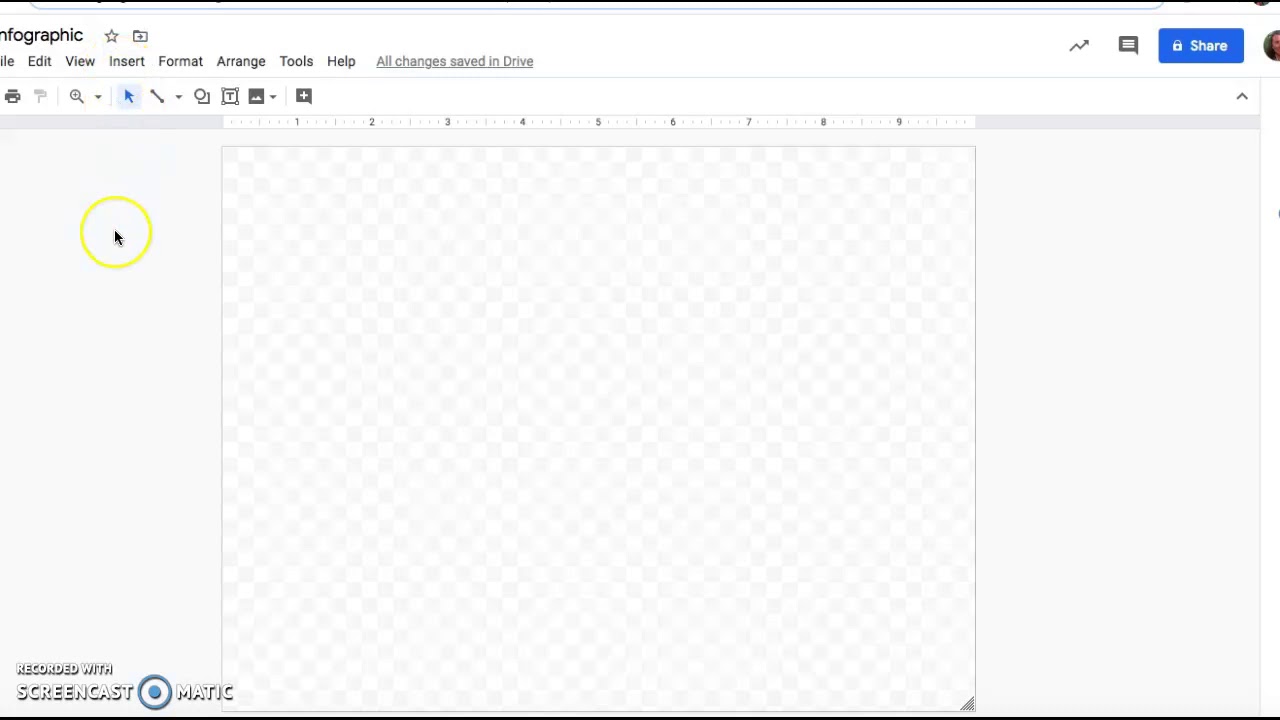Open the zoom dropdown arrow
Screen dimensions: 1280x720
pos(98,97)
